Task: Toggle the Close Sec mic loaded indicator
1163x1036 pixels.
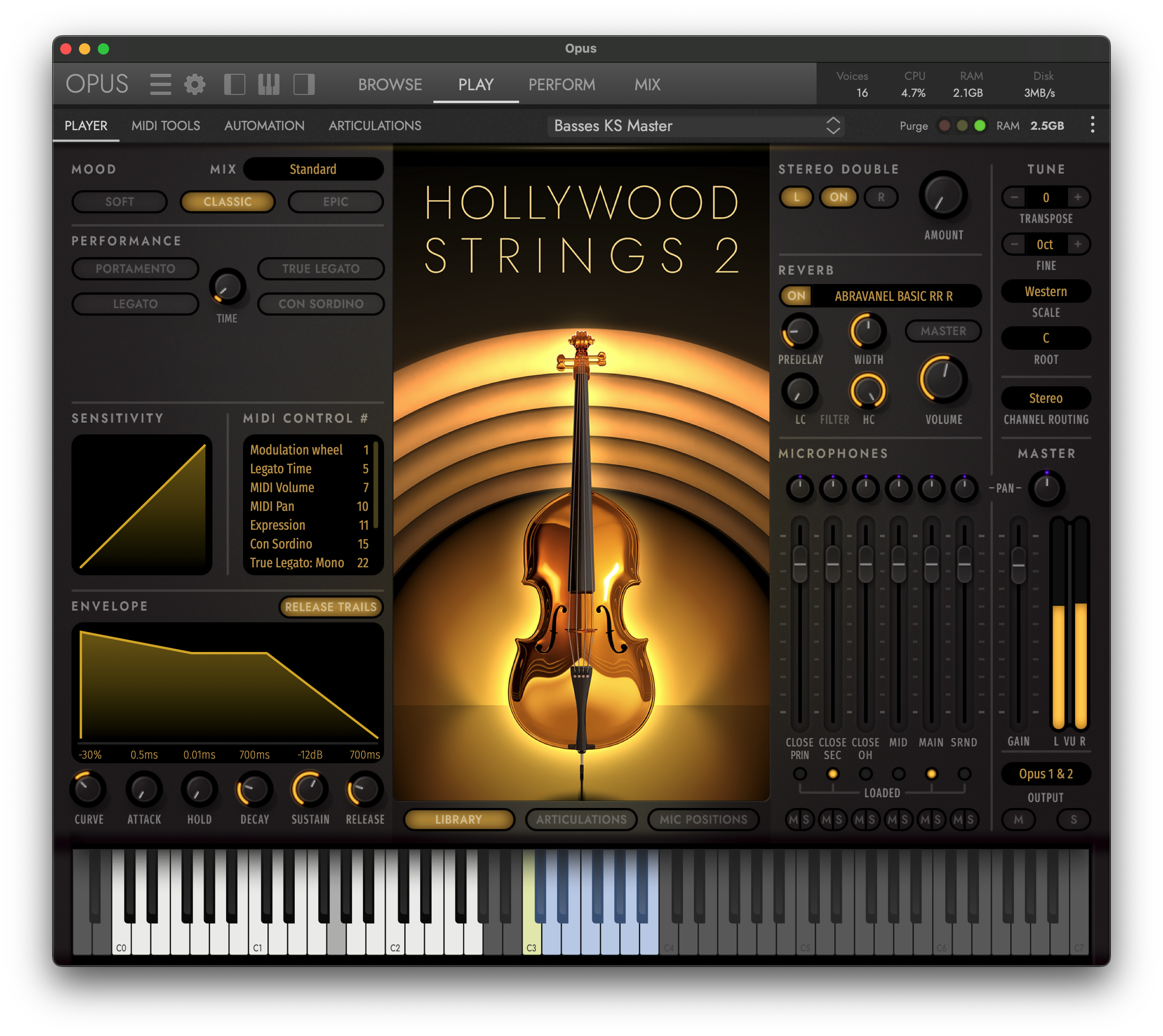Action: (832, 774)
